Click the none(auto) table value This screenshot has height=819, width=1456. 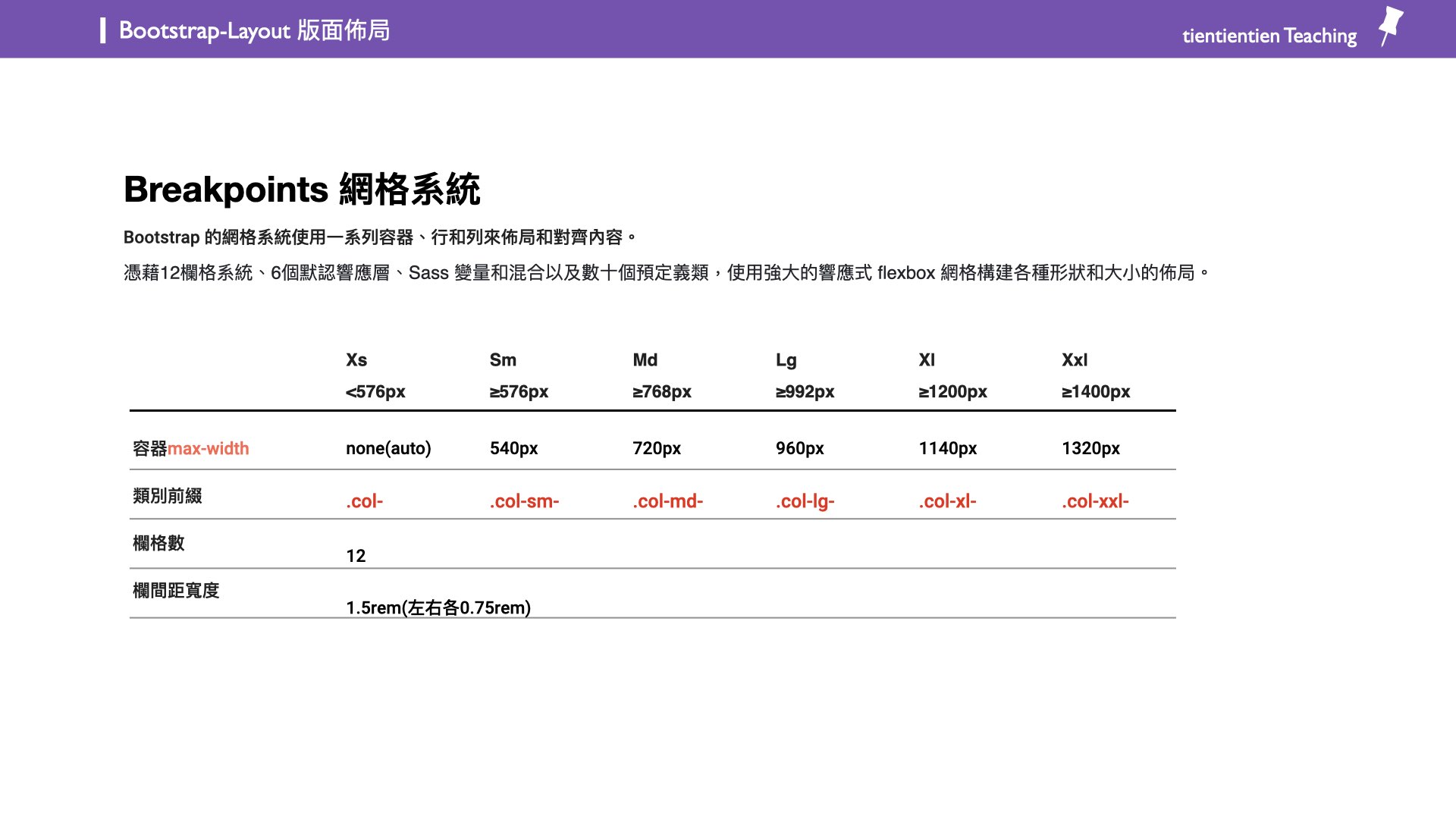(388, 448)
